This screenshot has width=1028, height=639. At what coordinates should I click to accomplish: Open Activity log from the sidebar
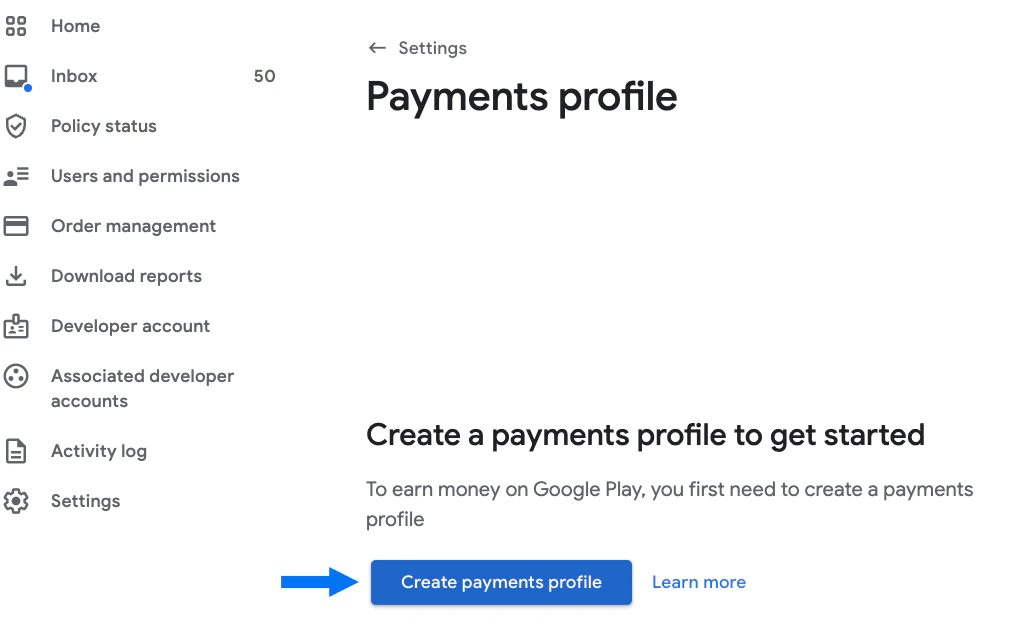pyautogui.click(x=98, y=451)
